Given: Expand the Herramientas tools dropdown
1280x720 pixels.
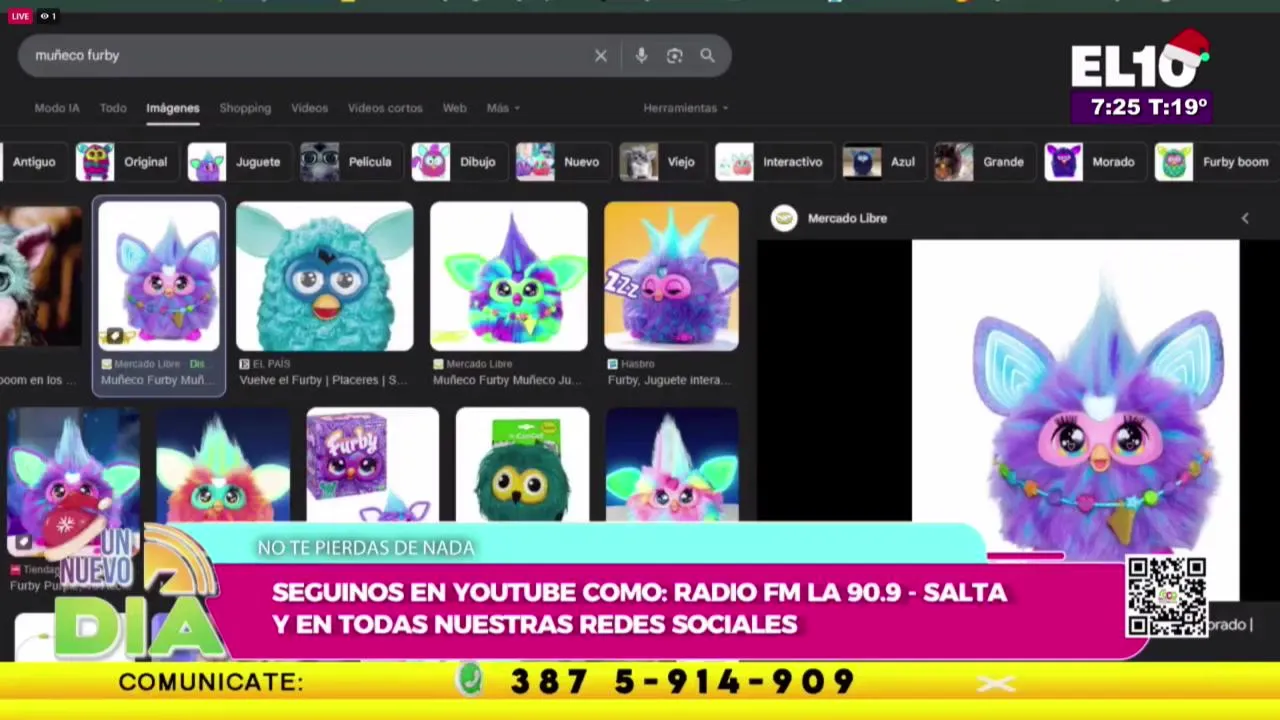Looking at the screenshot, I should (x=686, y=108).
